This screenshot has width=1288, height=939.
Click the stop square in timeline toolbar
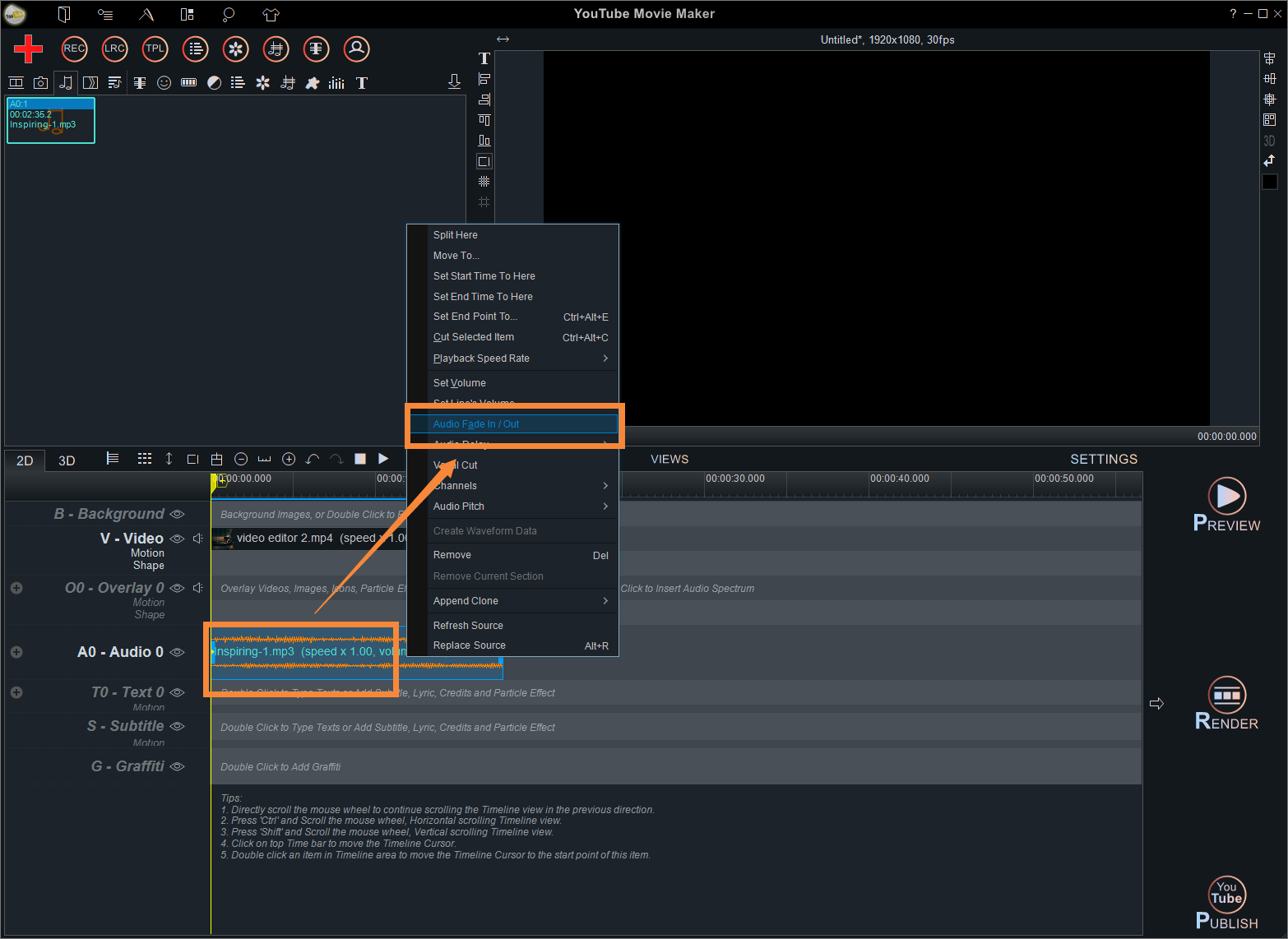point(360,459)
